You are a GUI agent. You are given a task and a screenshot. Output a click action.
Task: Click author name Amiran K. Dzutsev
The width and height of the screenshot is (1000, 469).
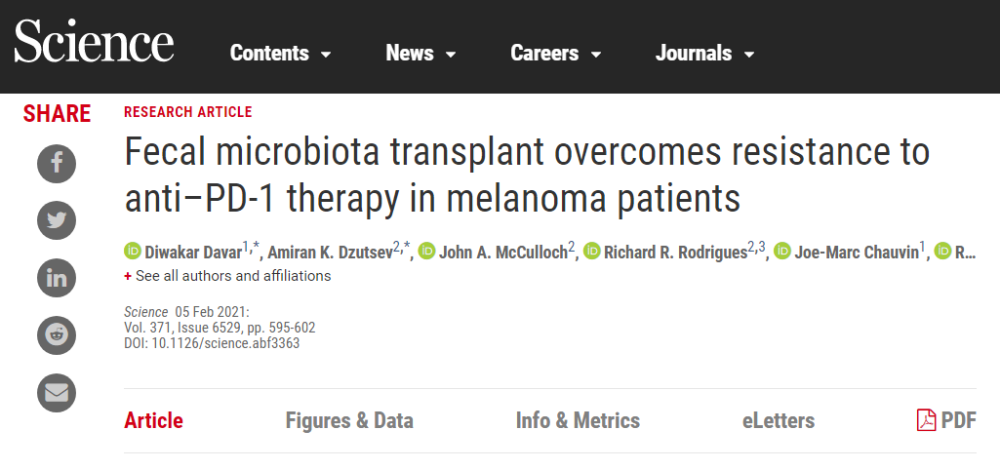coord(328,251)
